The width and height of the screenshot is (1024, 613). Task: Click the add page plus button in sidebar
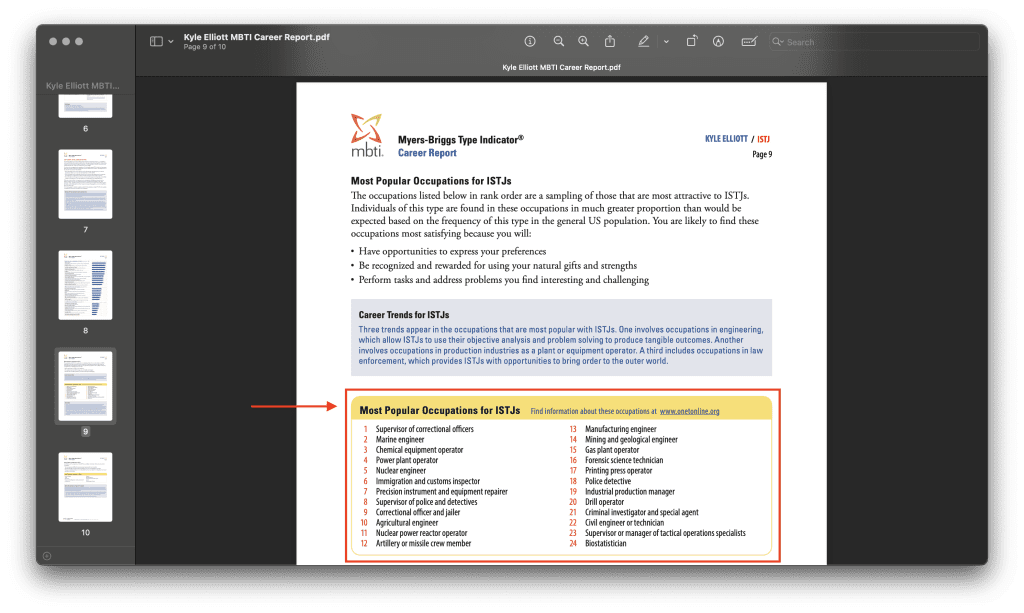pos(47,555)
